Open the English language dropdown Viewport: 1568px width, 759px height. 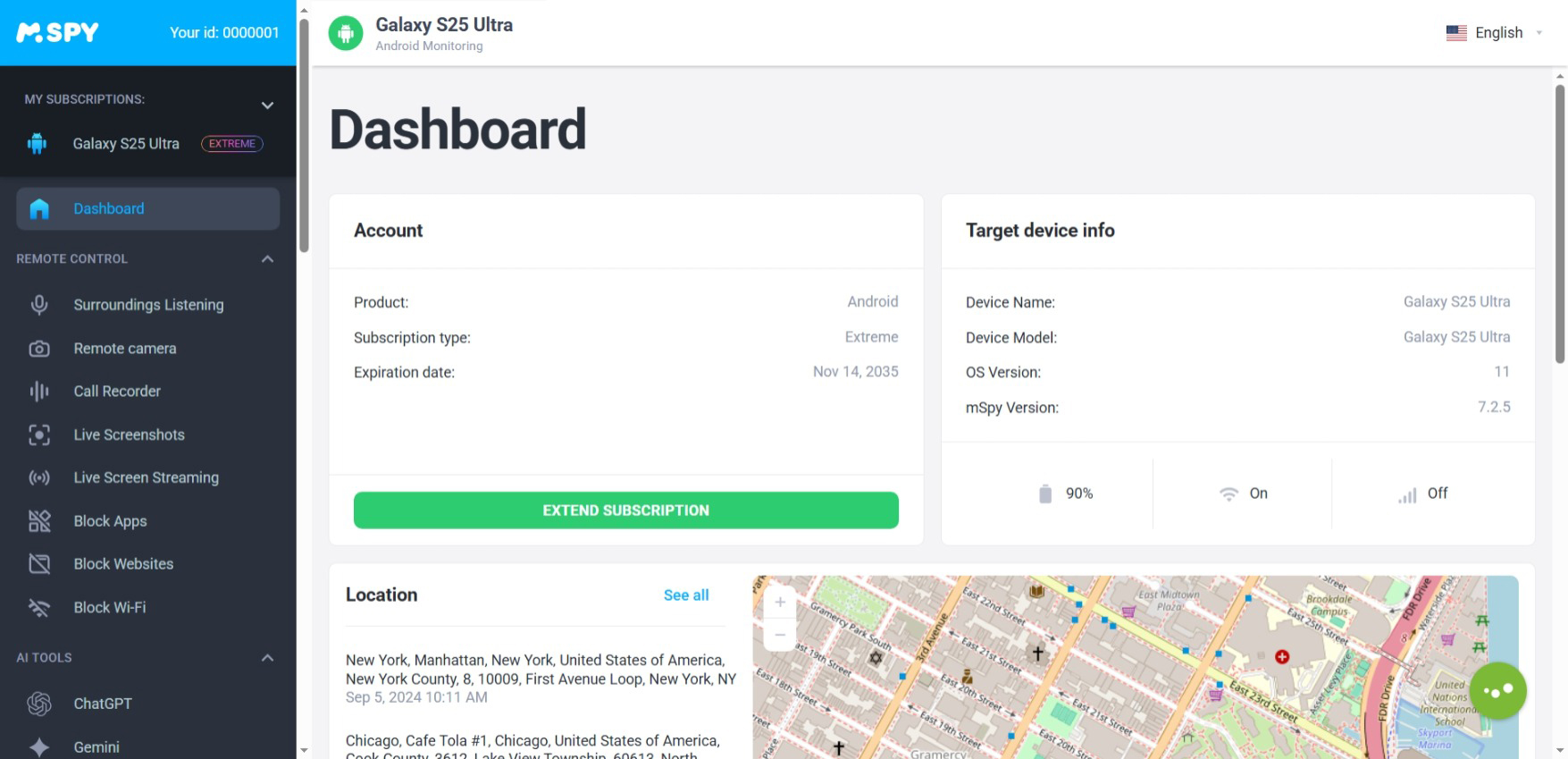click(1495, 33)
